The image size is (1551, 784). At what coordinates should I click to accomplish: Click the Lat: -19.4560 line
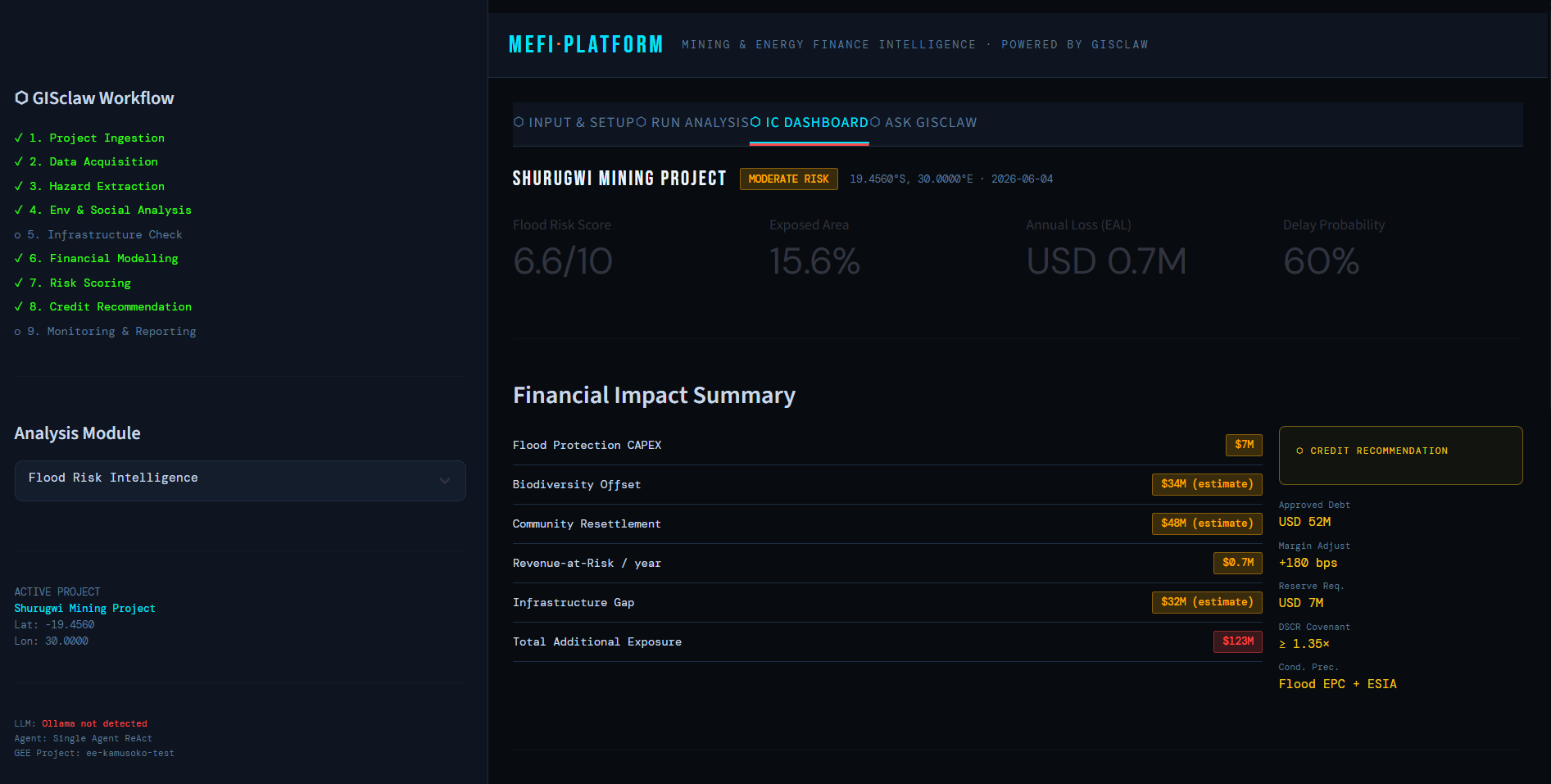(x=54, y=625)
